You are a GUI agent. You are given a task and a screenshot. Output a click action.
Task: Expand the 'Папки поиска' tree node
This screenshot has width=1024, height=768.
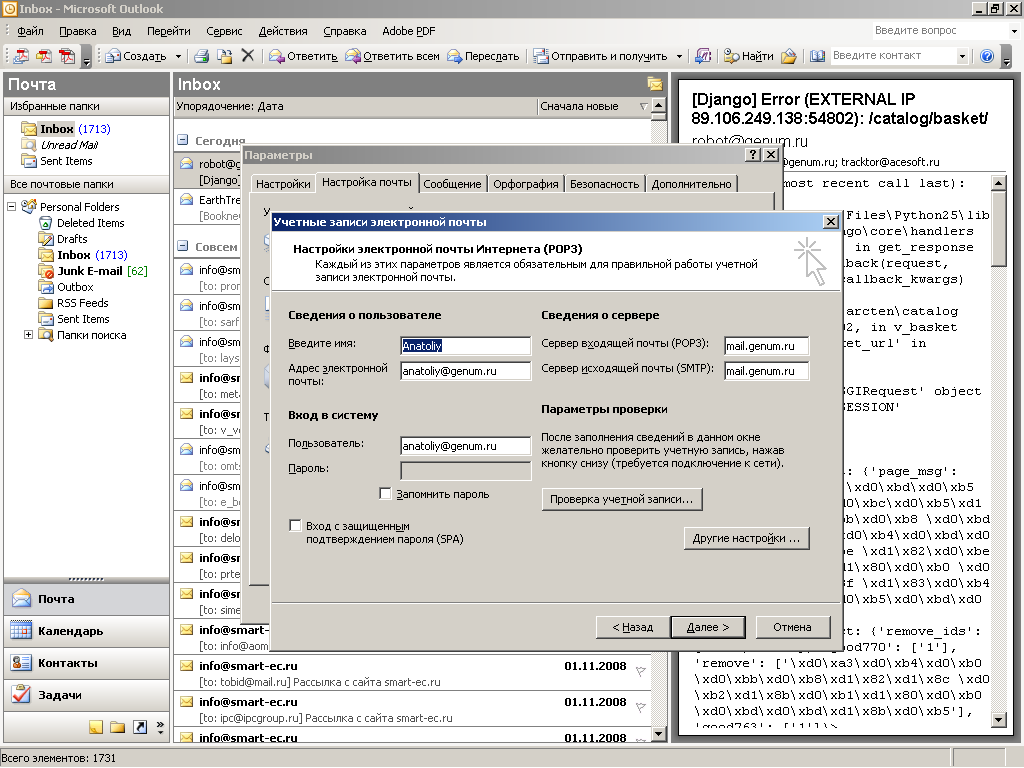[x=29, y=335]
